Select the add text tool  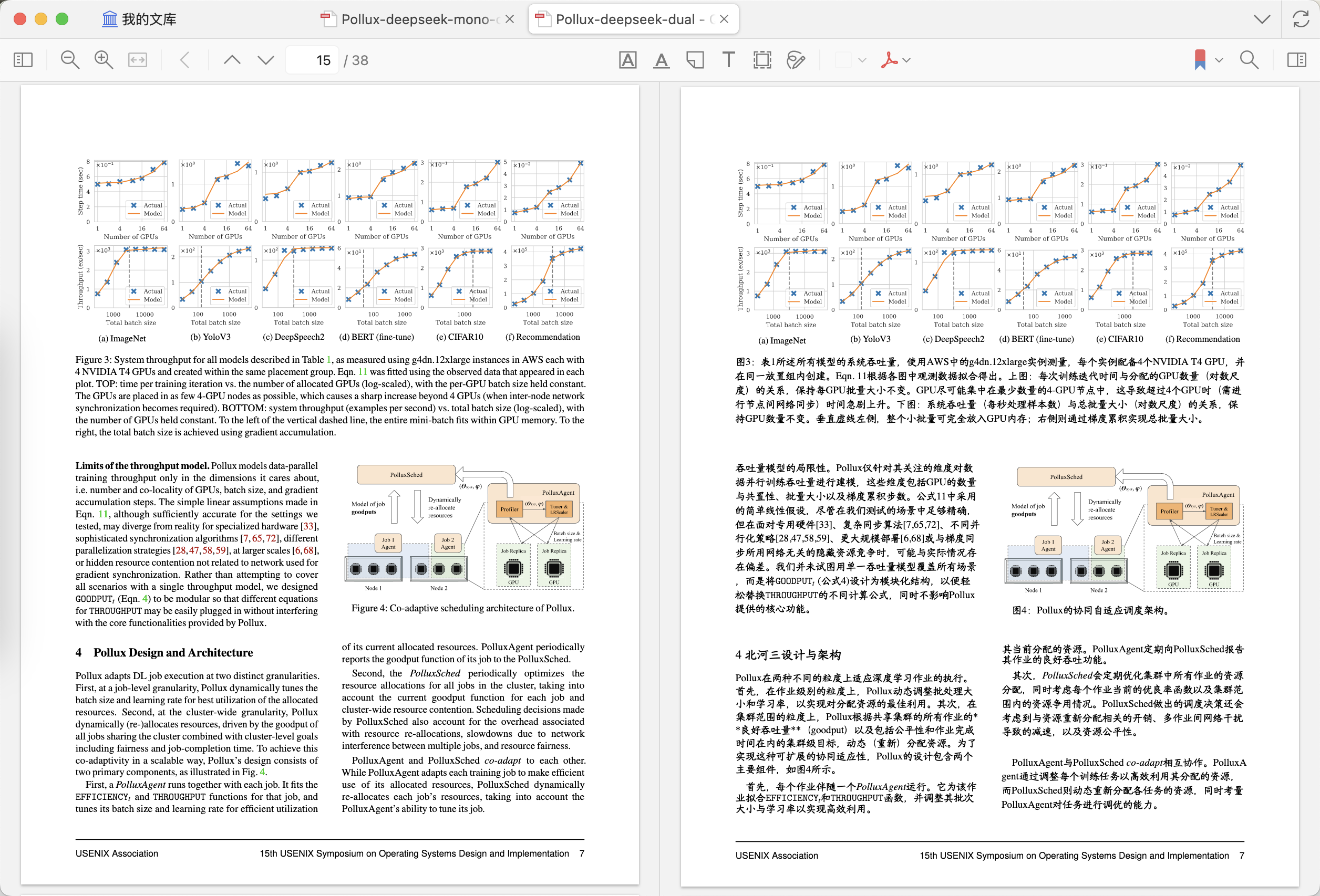[x=729, y=60]
